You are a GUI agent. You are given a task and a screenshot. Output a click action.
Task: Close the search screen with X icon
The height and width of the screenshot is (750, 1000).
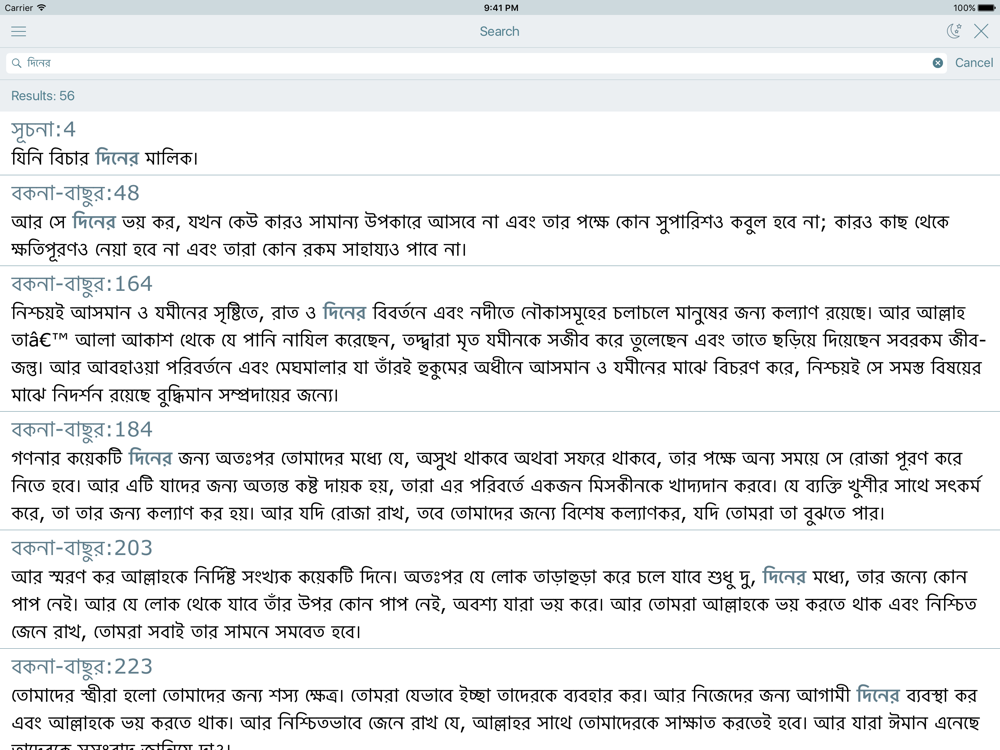[981, 31]
